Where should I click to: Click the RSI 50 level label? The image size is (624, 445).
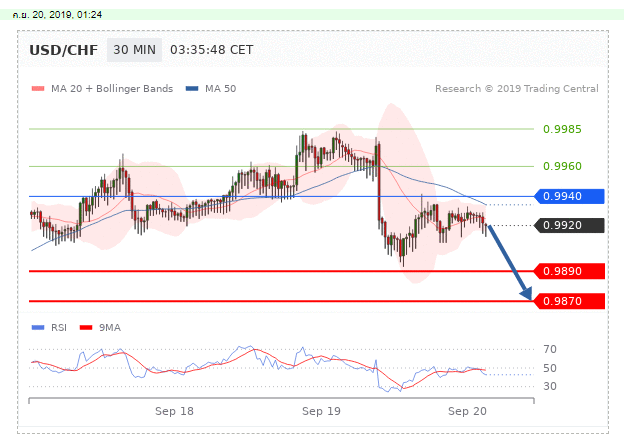[550, 368]
